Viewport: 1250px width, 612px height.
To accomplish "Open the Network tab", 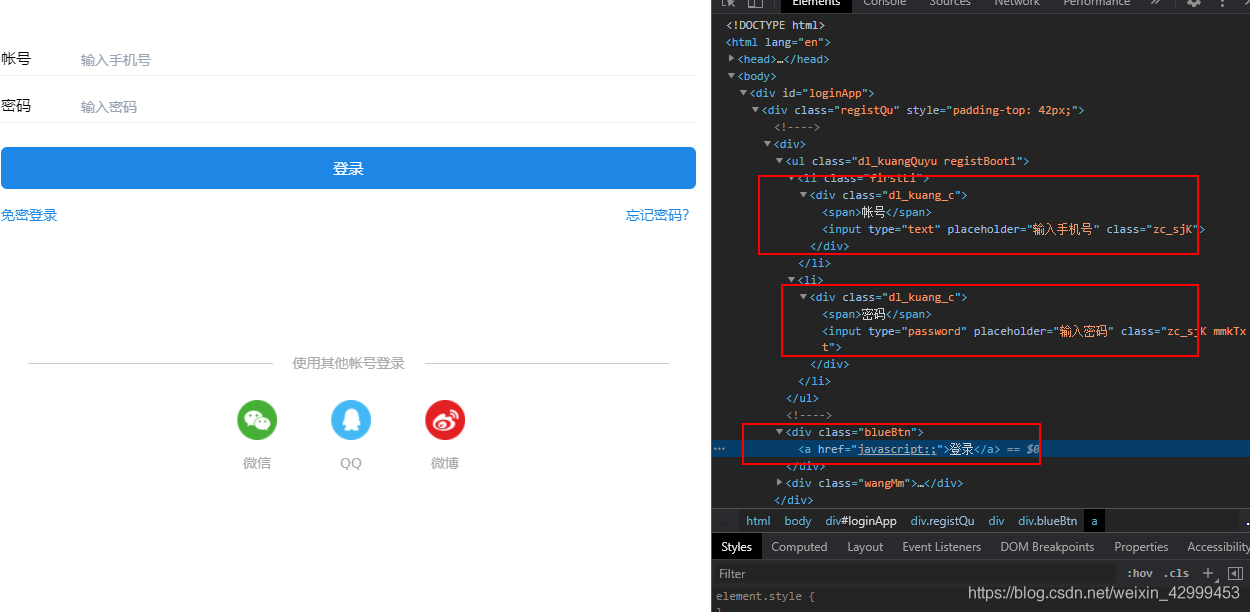I will click(x=1017, y=3).
